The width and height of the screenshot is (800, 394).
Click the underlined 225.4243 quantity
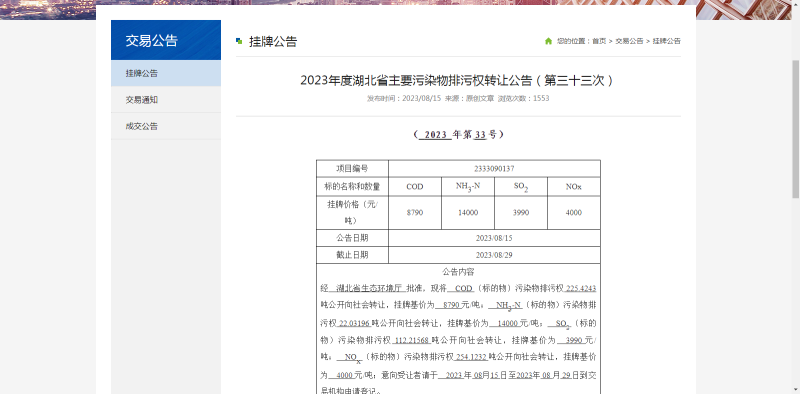(x=581, y=288)
